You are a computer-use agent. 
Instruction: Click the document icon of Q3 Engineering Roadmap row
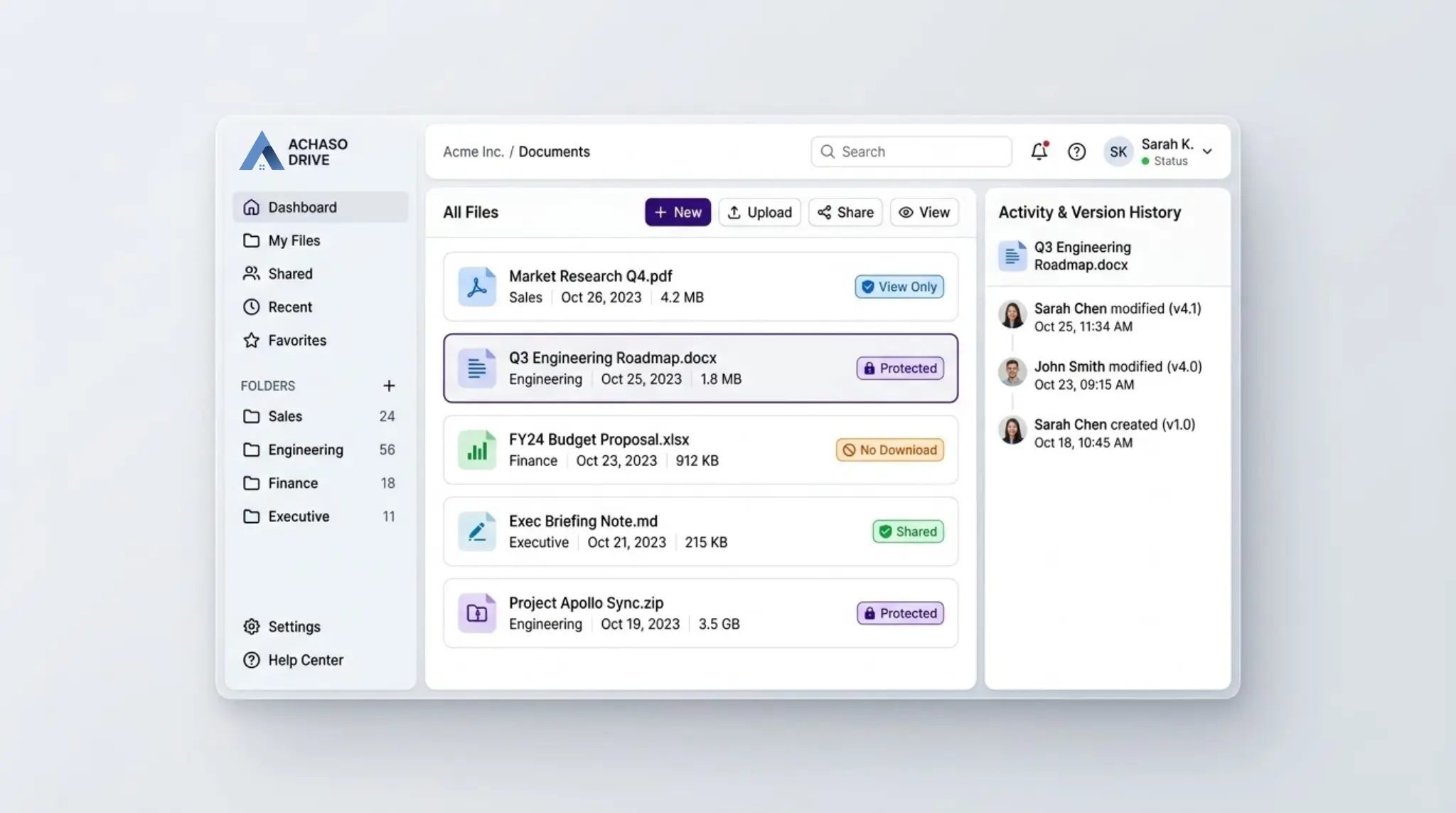click(477, 368)
